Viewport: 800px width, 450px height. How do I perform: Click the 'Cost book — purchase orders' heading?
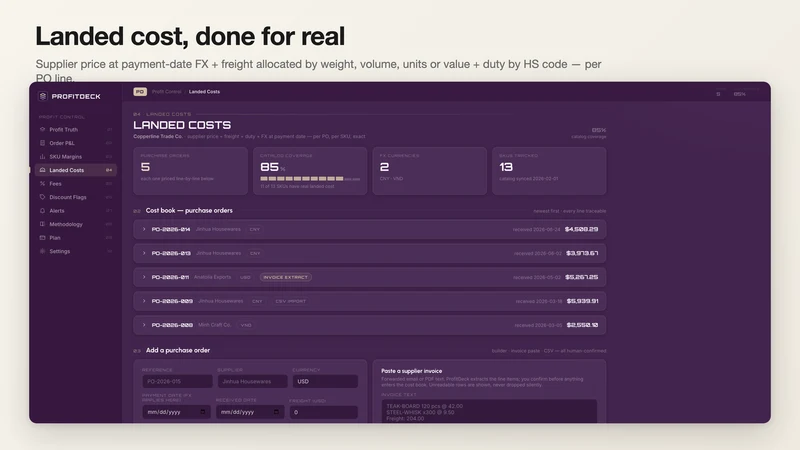189,210
